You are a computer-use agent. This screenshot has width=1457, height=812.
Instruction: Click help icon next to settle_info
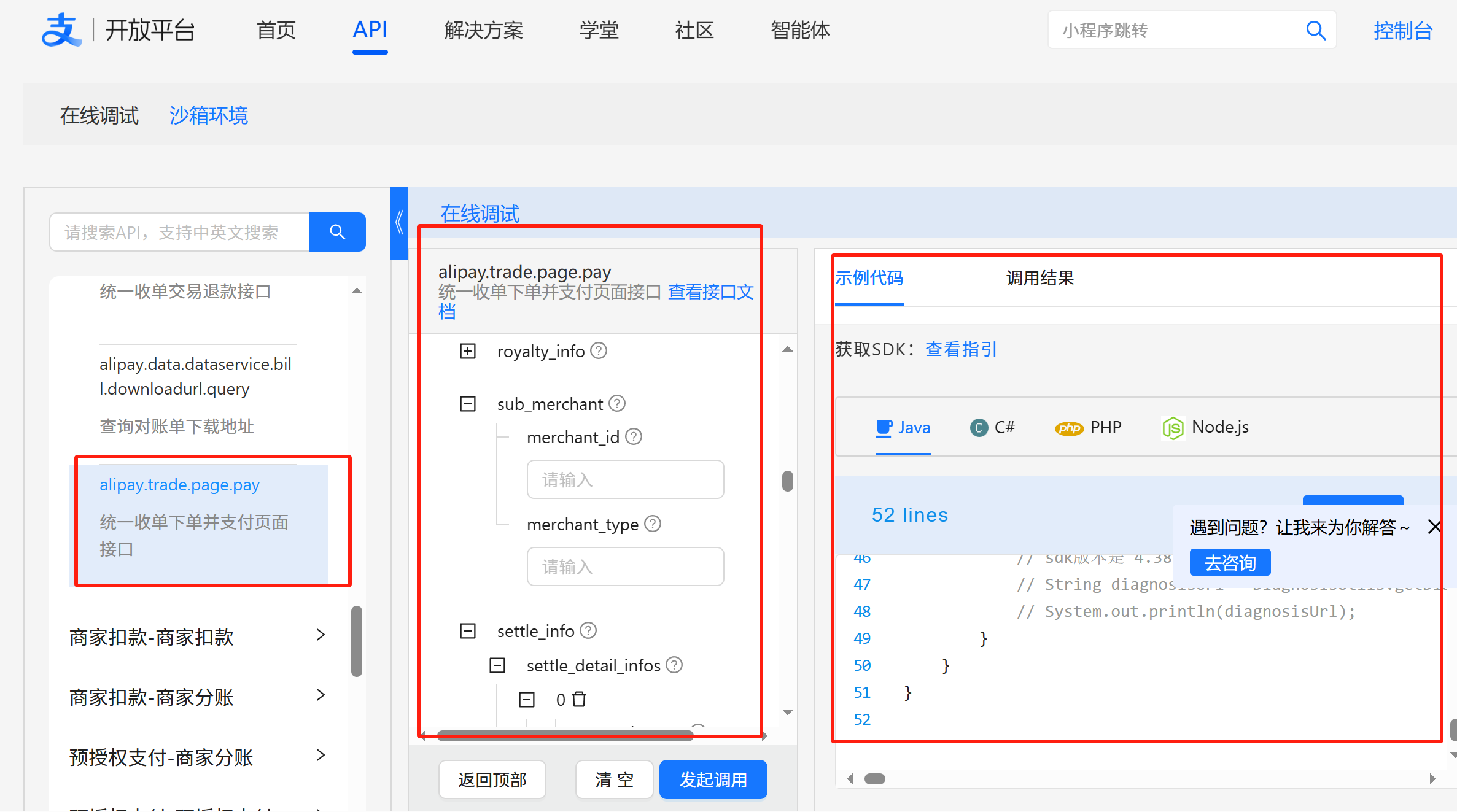click(588, 630)
